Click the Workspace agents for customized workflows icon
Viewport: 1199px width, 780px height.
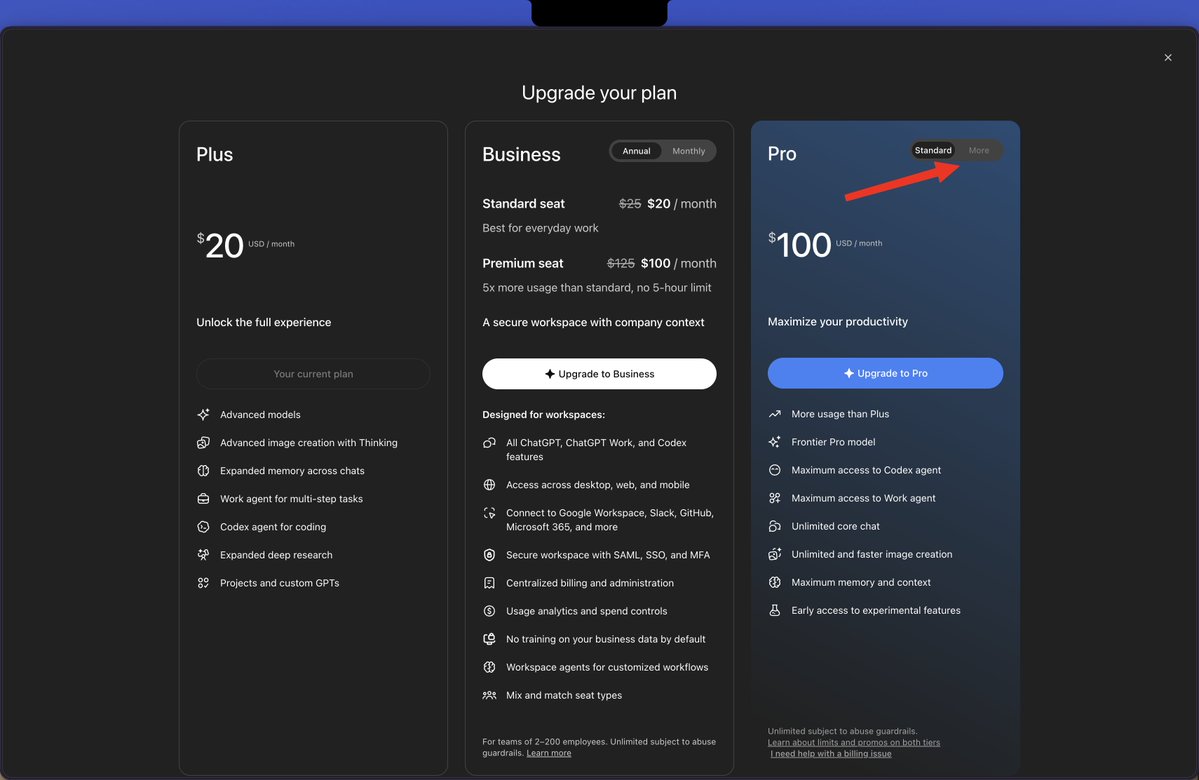pos(489,667)
